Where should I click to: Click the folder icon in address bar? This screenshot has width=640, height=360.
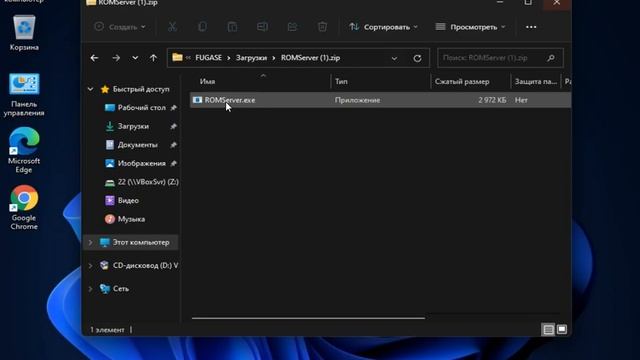(177, 58)
